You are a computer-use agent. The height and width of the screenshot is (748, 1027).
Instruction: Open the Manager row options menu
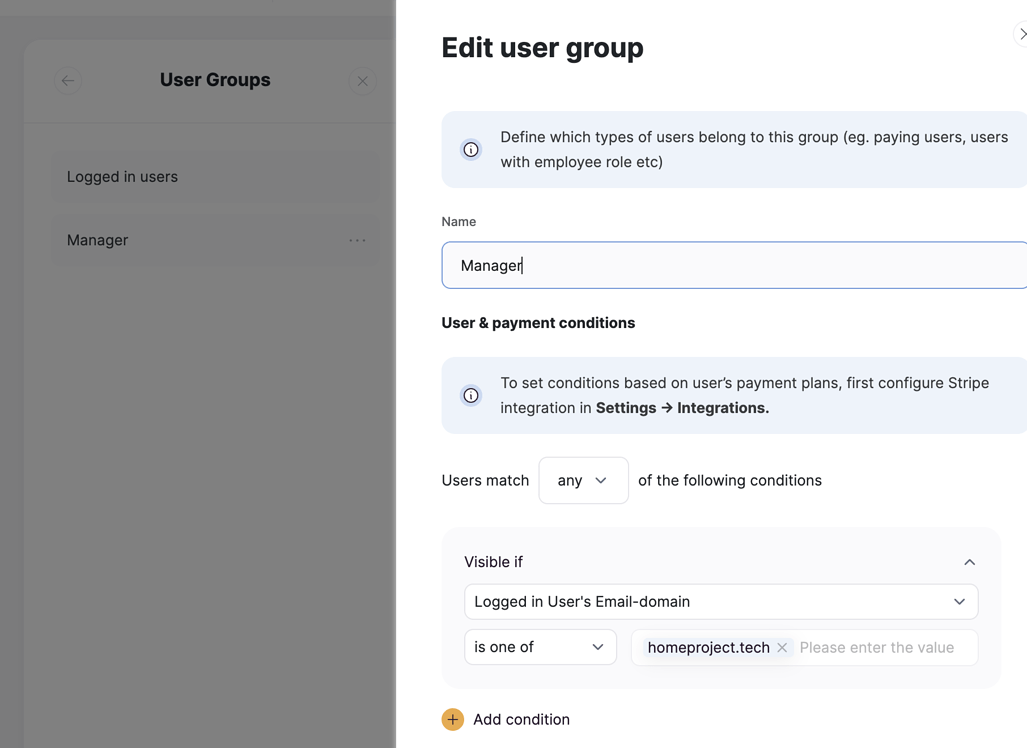tap(357, 240)
